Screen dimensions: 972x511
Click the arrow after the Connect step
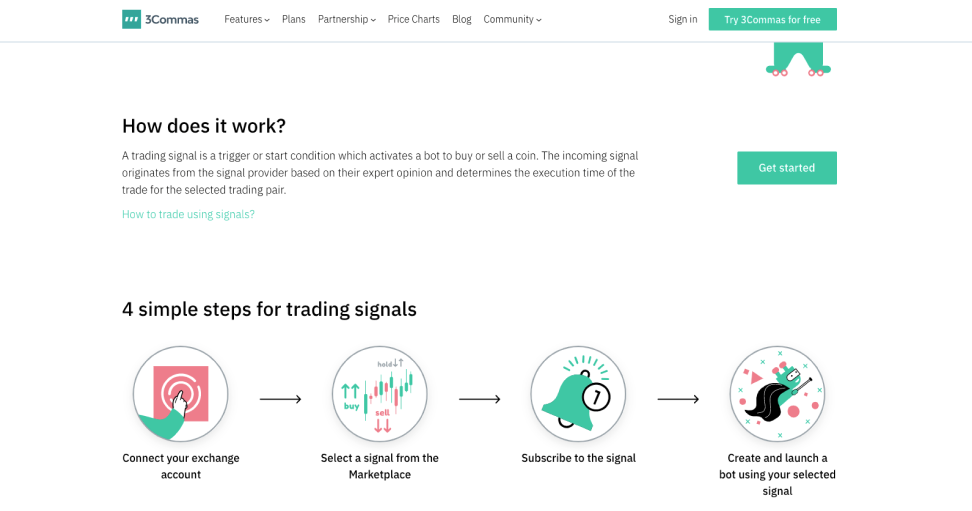(x=280, y=399)
